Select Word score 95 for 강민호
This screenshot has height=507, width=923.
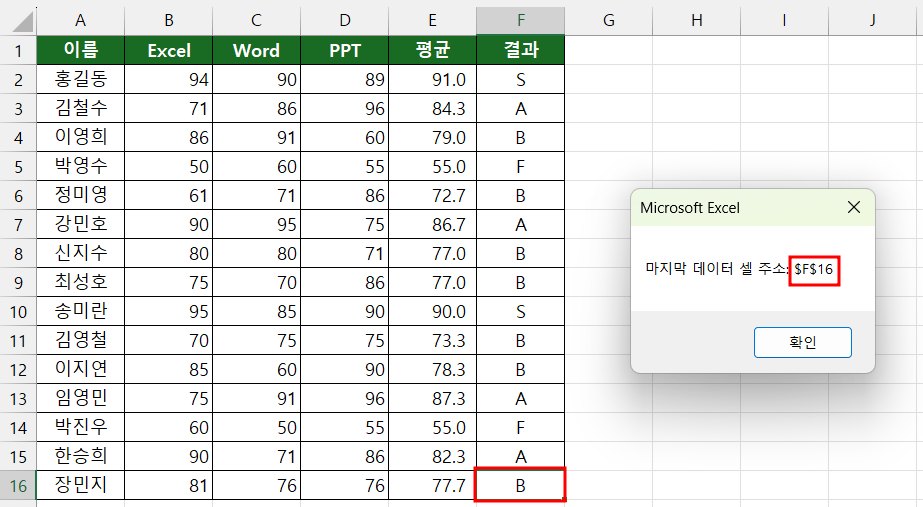pos(256,224)
